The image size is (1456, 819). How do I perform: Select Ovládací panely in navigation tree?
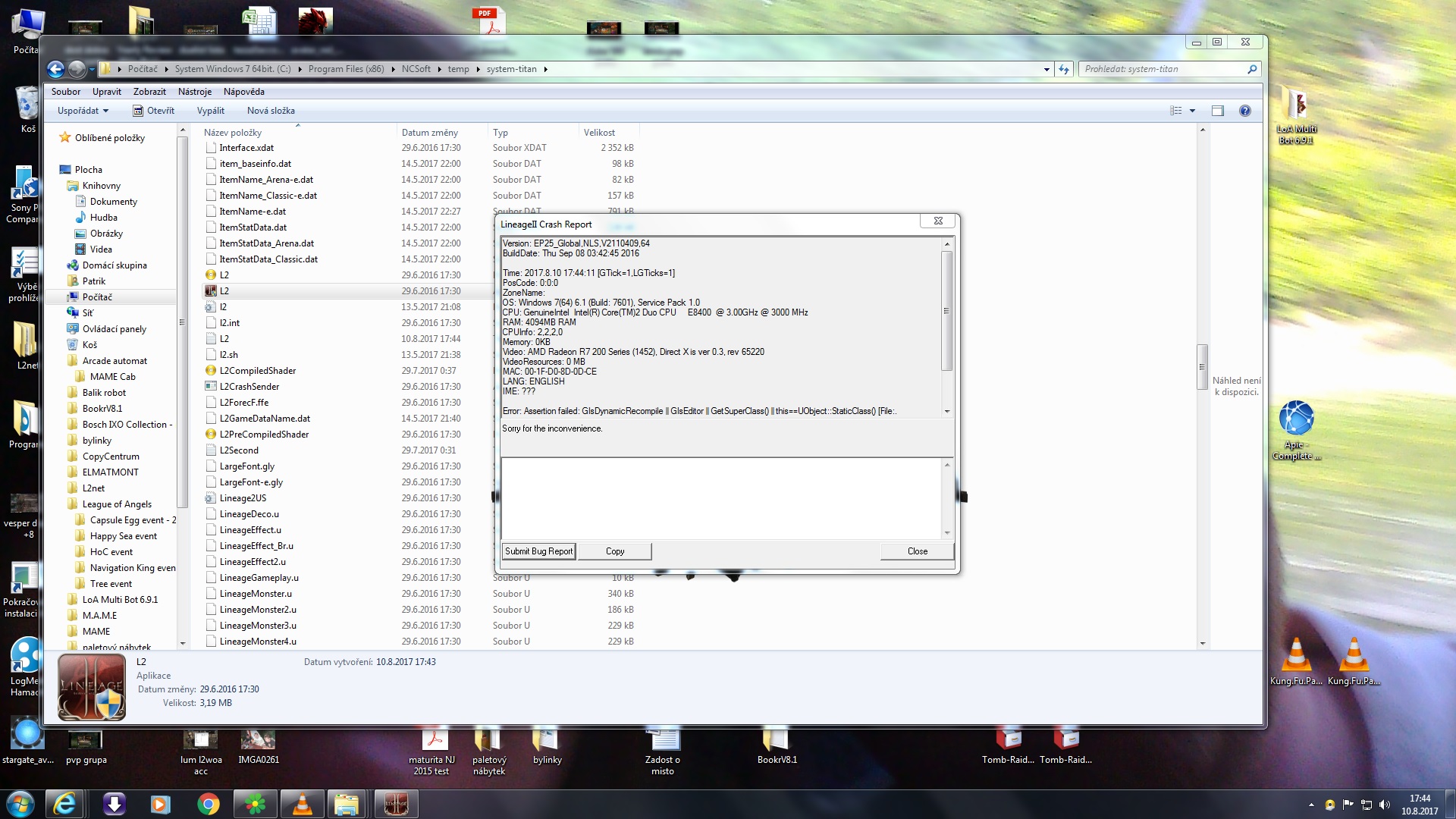(x=115, y=329)
